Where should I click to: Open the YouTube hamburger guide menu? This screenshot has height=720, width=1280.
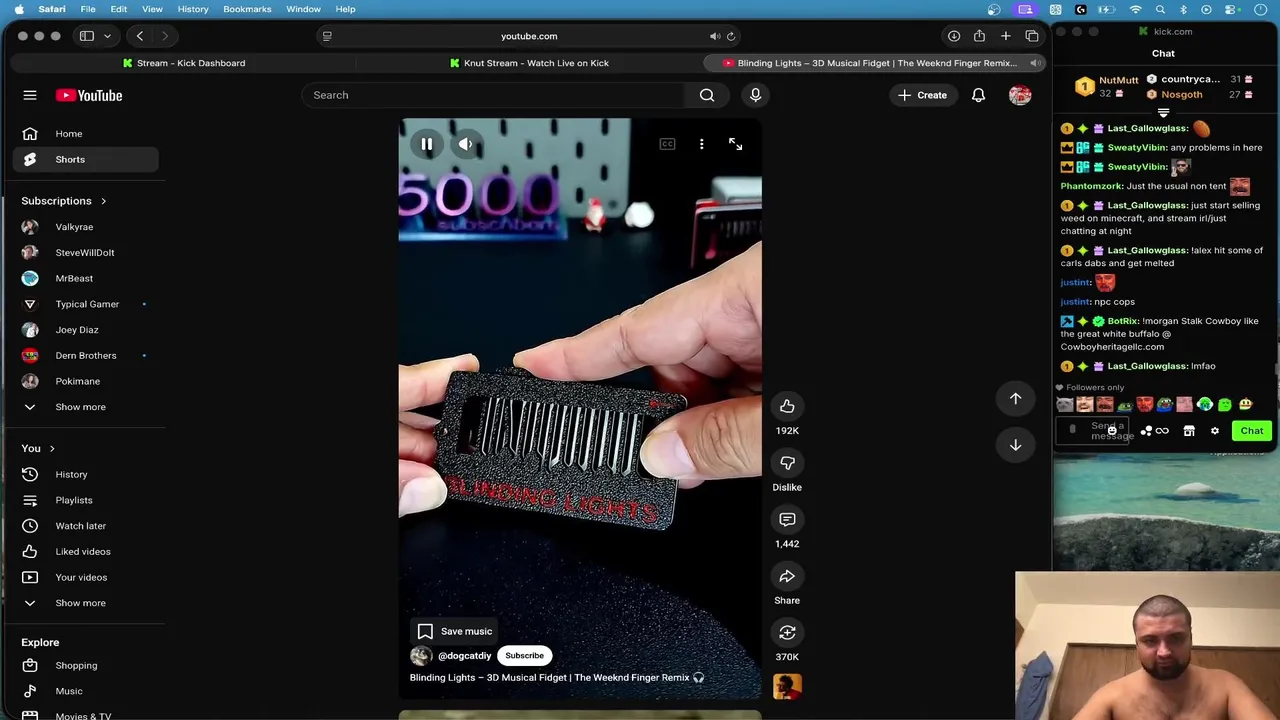pyautogui.click(x=30, y=95)
